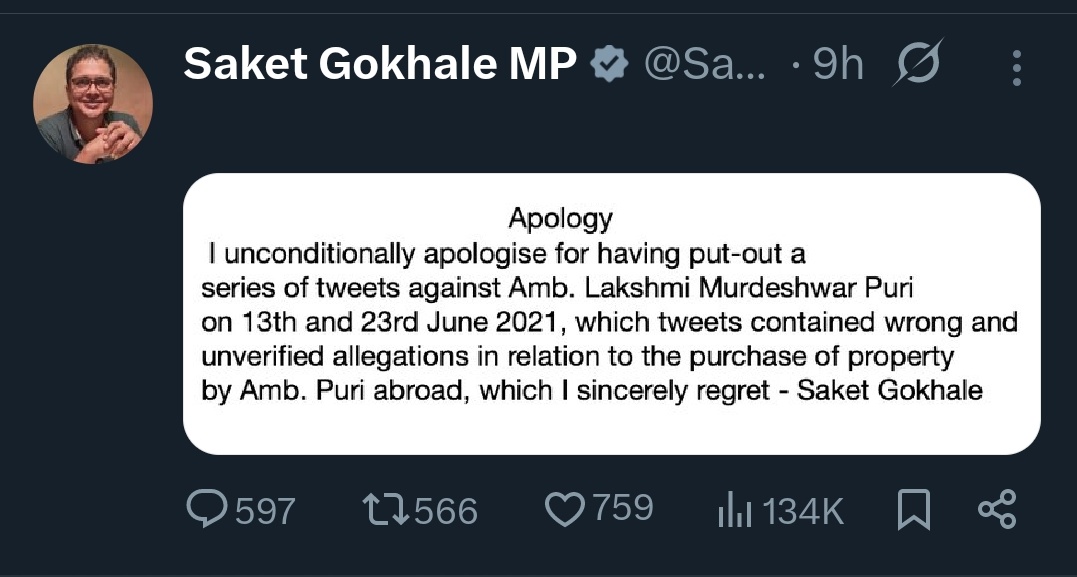Open Saket Gokhale's profile picture

click(92, 103)
